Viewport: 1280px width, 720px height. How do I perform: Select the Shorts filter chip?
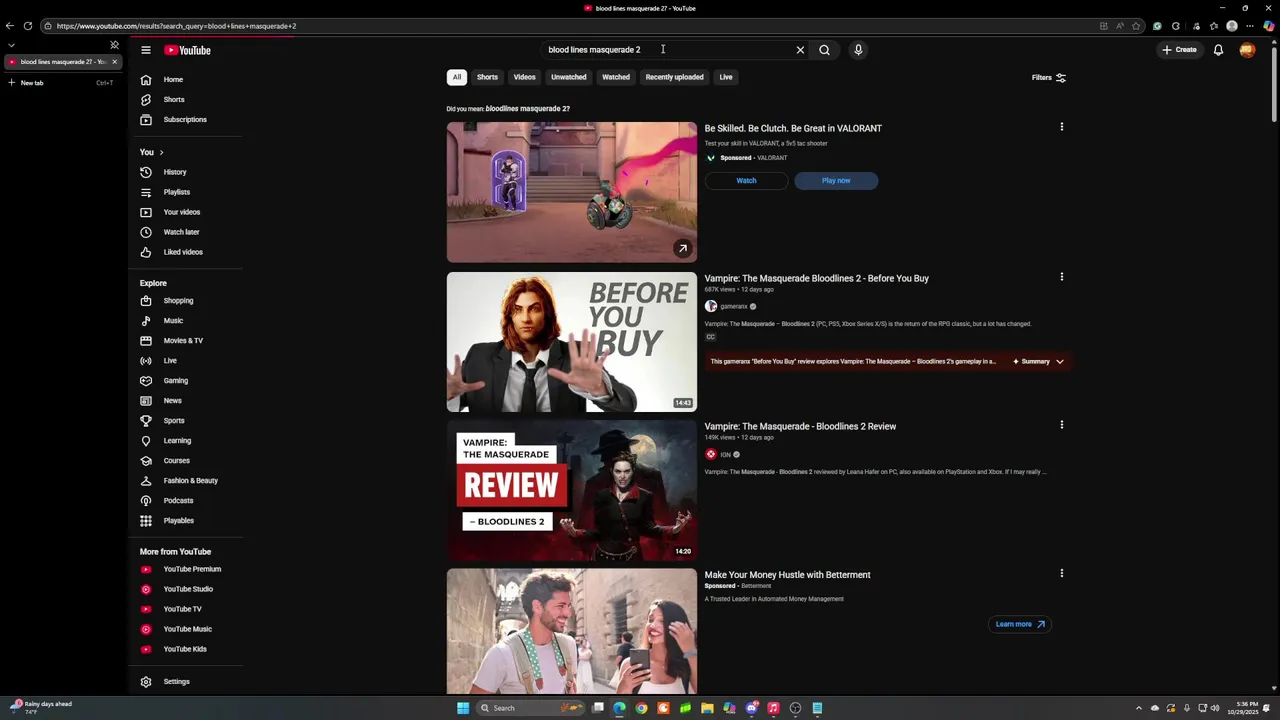coord(487,77)
